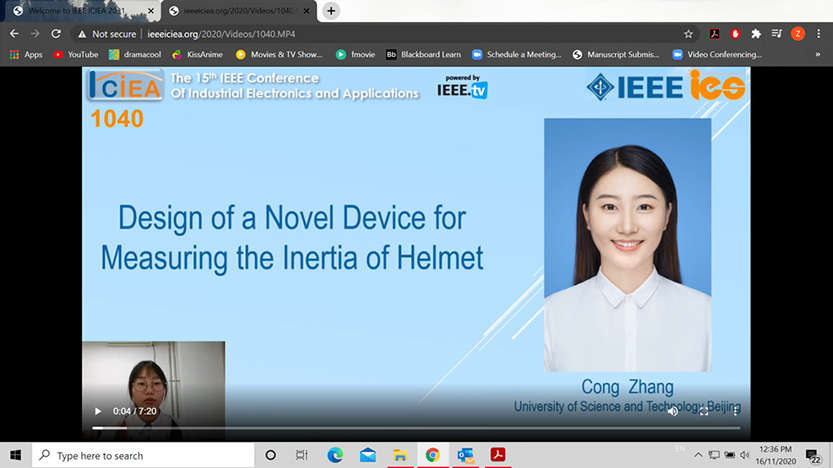Open the red ad blocker extension
The image size is (833, 468).
735,34
